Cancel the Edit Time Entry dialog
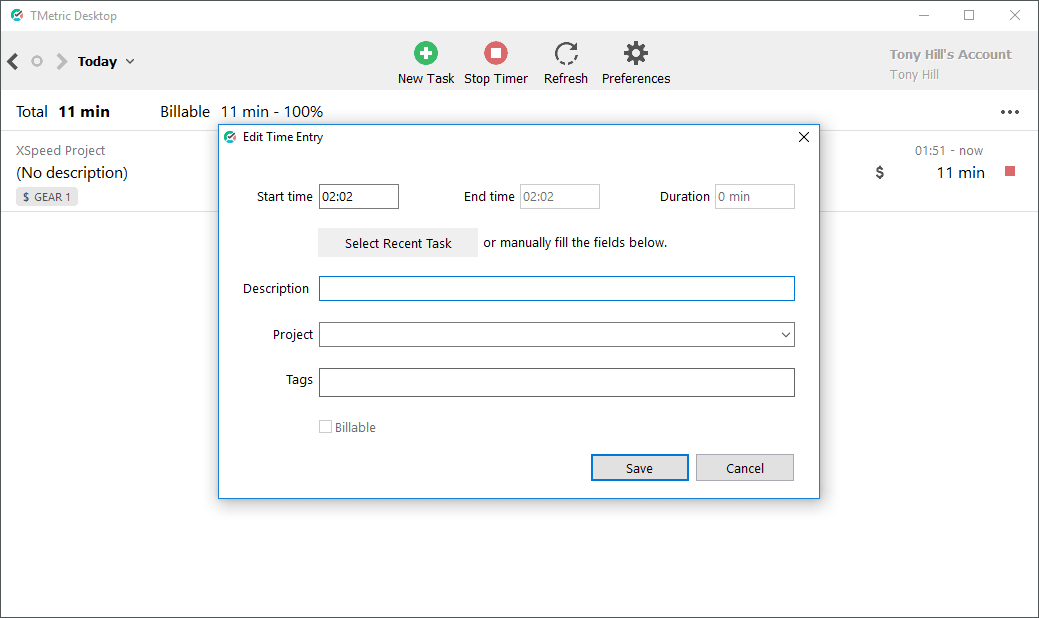The image size is (1039, 618). (x=744, y=468)
